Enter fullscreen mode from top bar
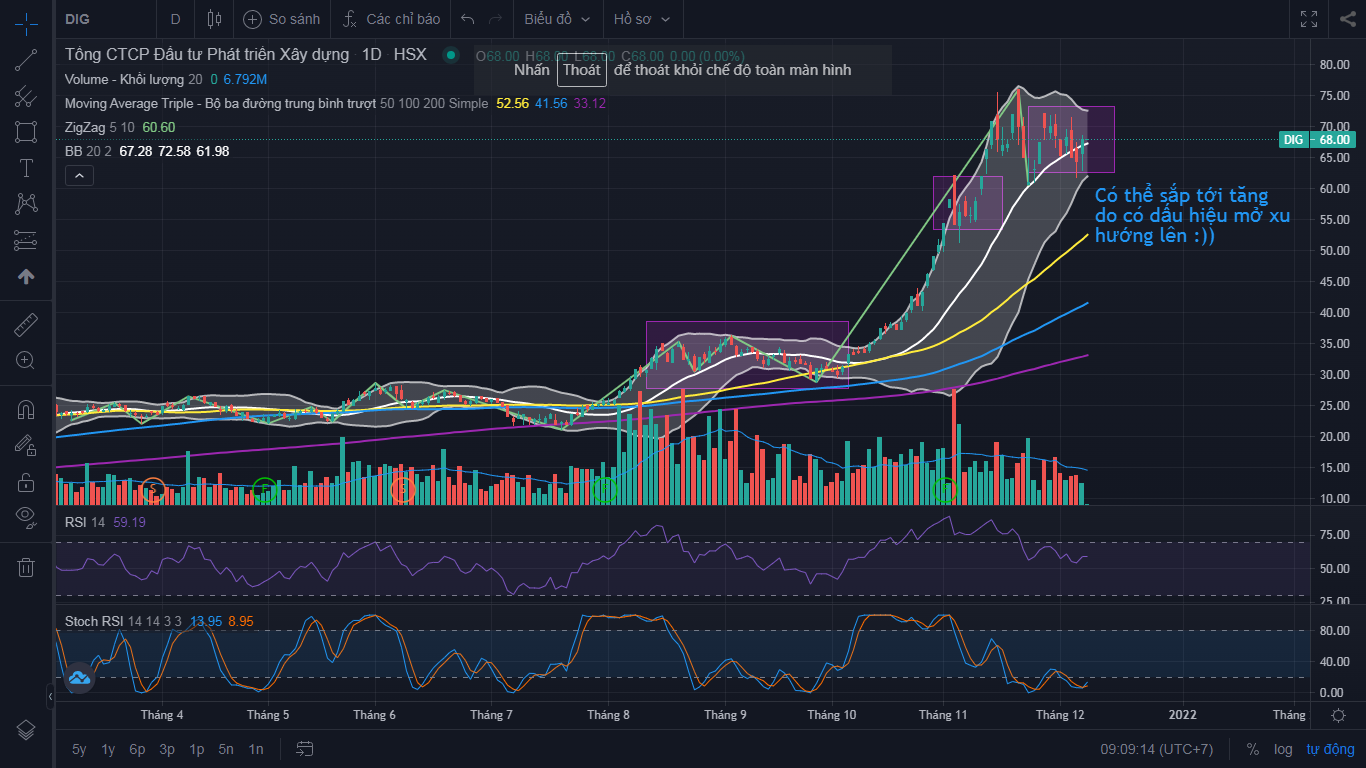 click(x=1308, y=19)
